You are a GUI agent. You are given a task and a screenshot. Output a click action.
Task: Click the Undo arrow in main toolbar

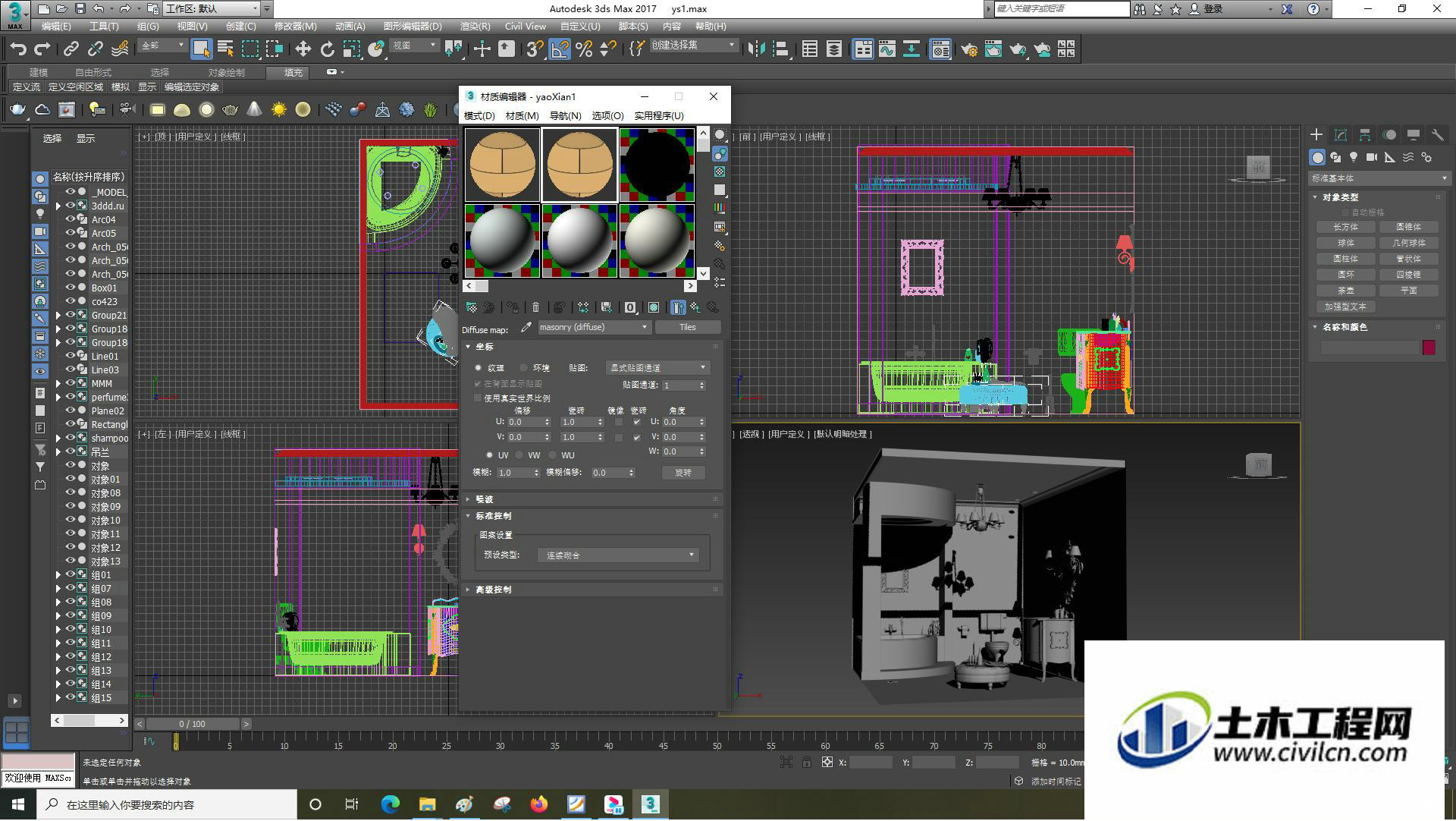tap(17, 49)
